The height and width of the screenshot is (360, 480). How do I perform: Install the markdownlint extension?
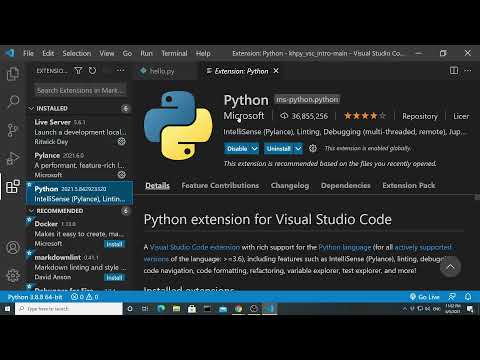click(x=114, y=277)
